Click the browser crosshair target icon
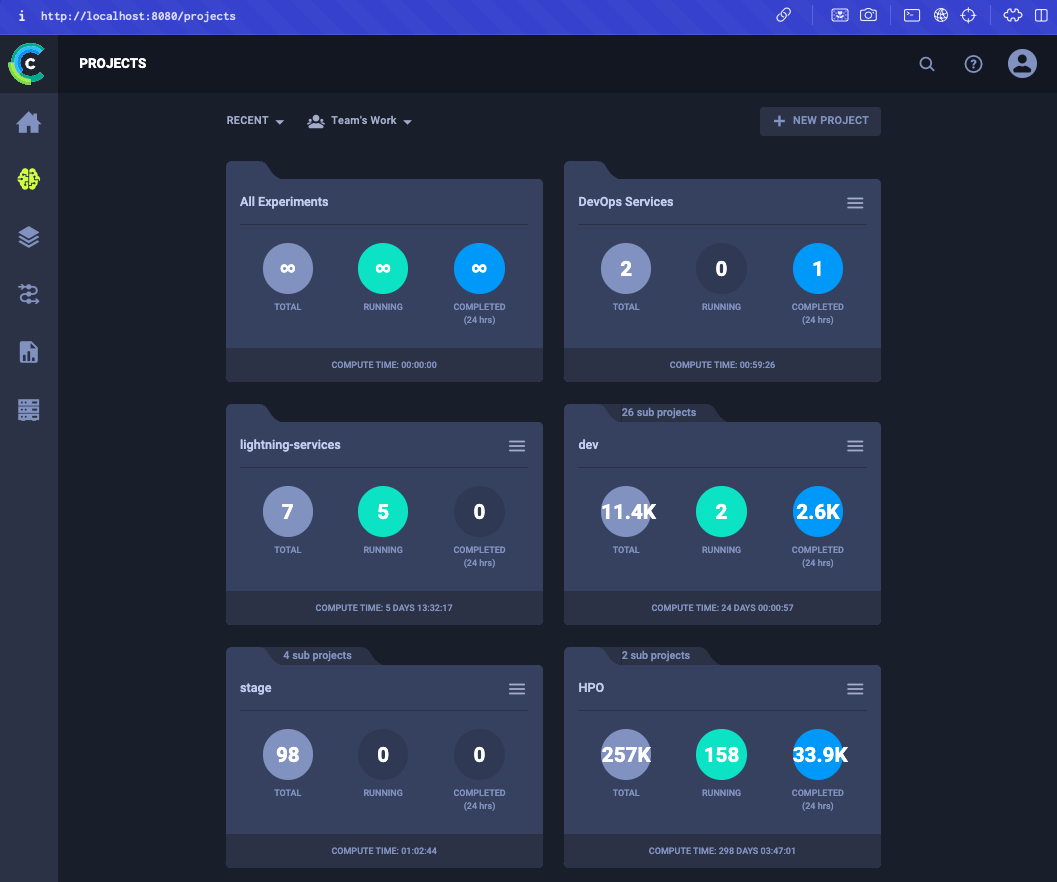 point(969,15)
